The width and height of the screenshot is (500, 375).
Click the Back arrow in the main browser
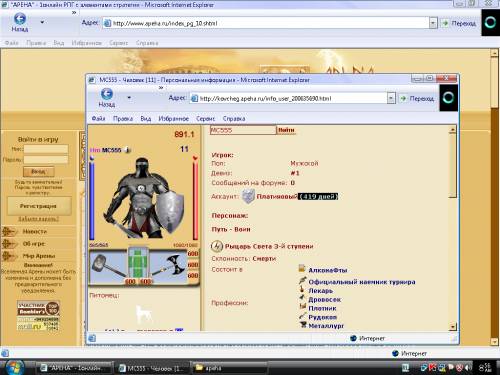(20, 19)
